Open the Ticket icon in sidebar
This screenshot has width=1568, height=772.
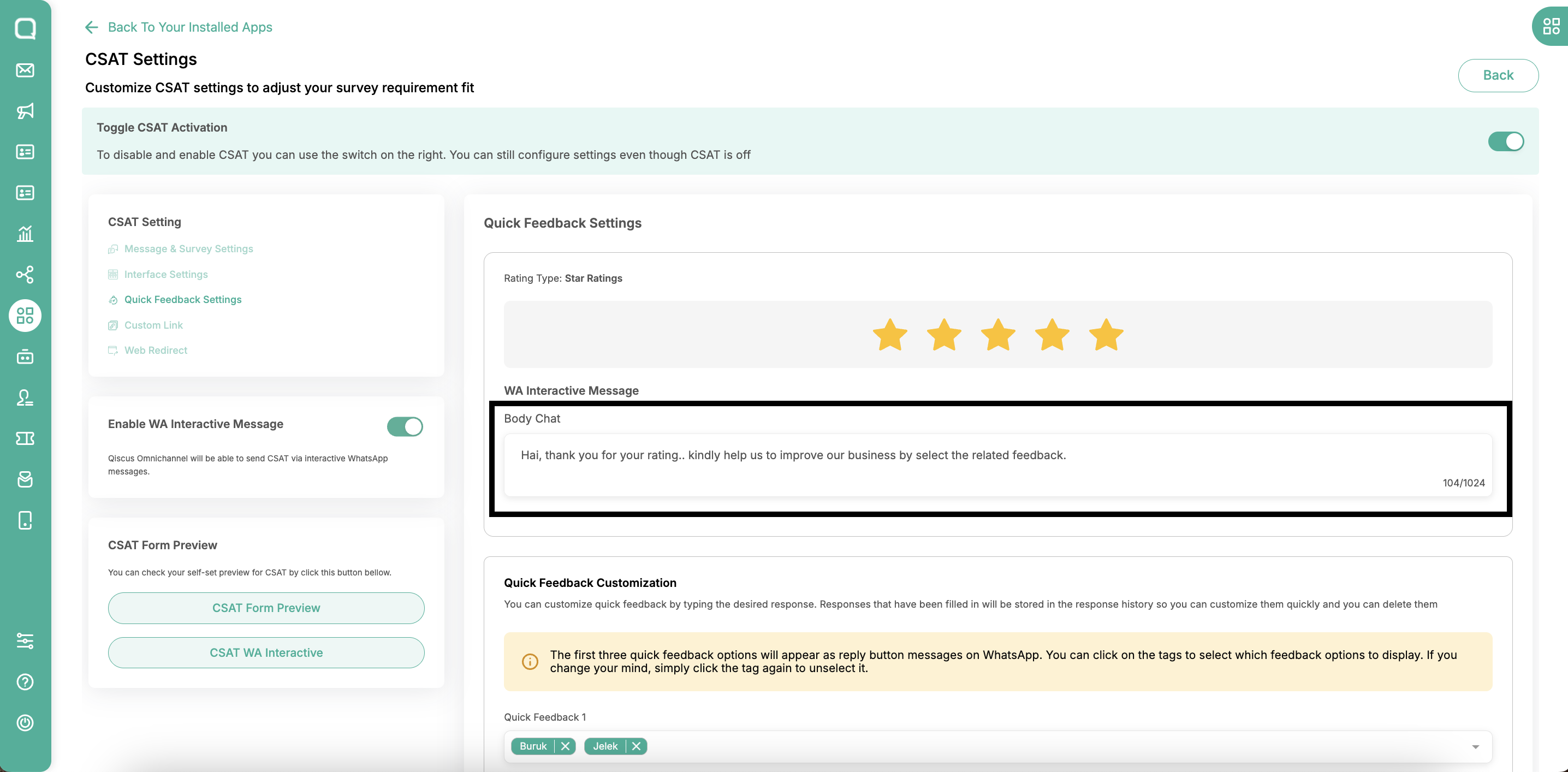pos(25,438)
